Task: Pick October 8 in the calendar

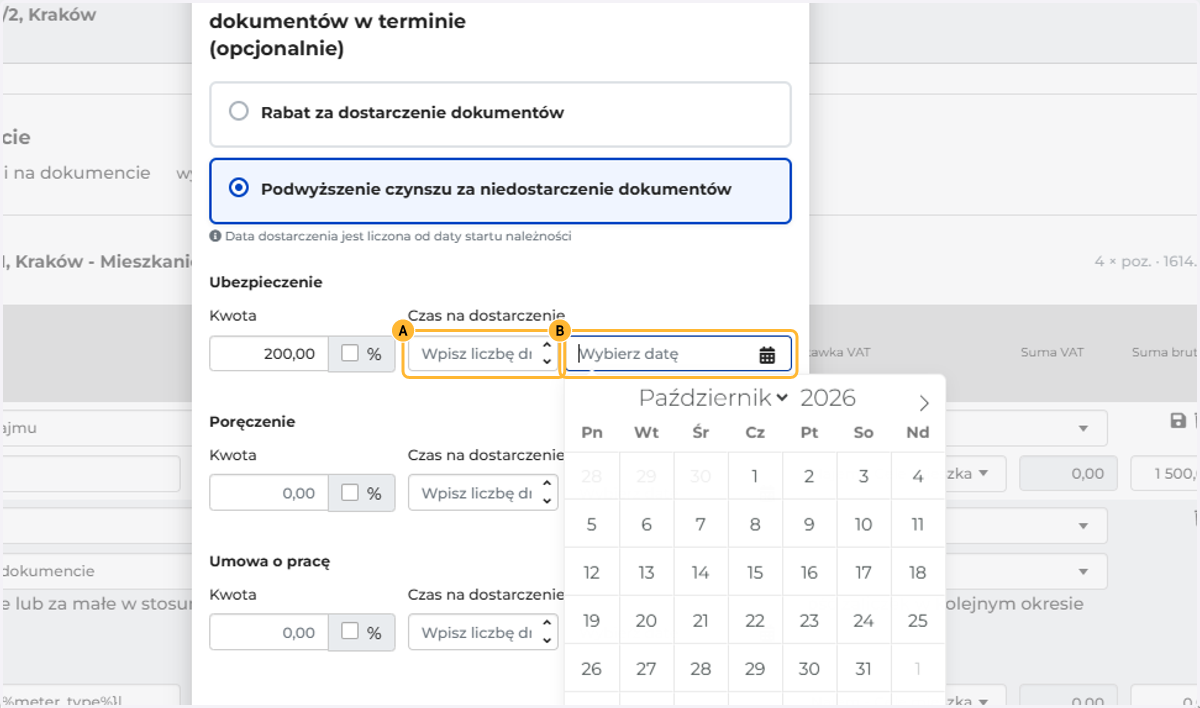Action: tap(755, 525)
